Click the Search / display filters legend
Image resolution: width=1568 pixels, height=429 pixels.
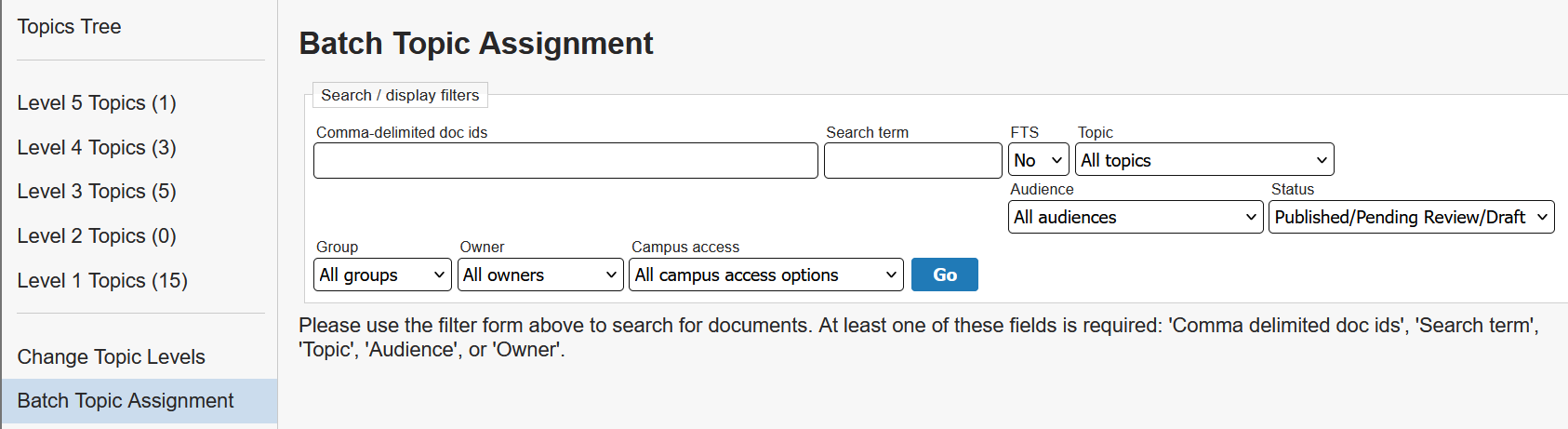point(400,96)
